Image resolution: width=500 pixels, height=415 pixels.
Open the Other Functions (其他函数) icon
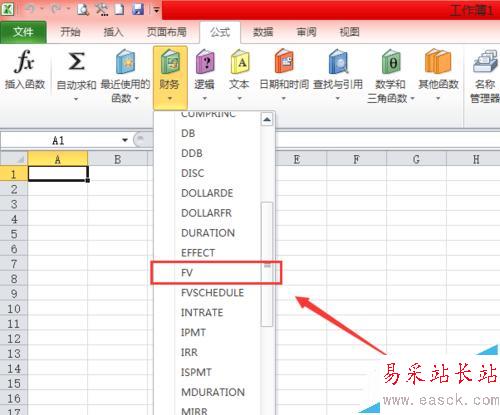pos(438,61)
